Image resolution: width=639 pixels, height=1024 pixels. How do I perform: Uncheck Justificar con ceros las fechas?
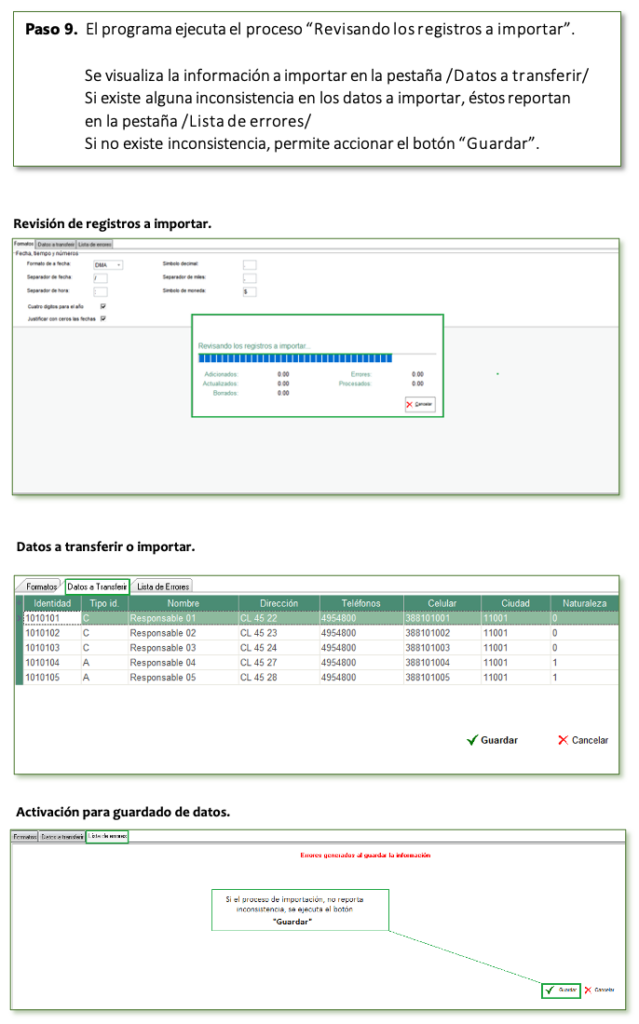click(104, 318)
